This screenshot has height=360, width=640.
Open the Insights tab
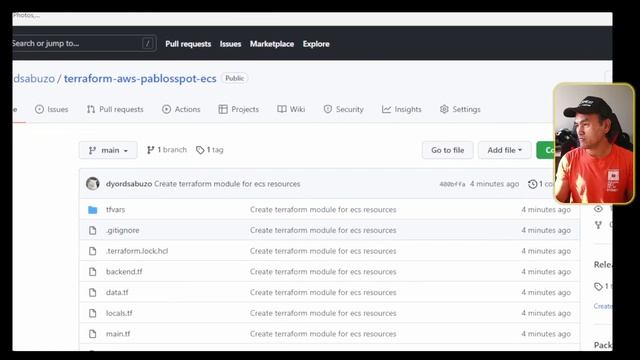(x=402, y=109)
